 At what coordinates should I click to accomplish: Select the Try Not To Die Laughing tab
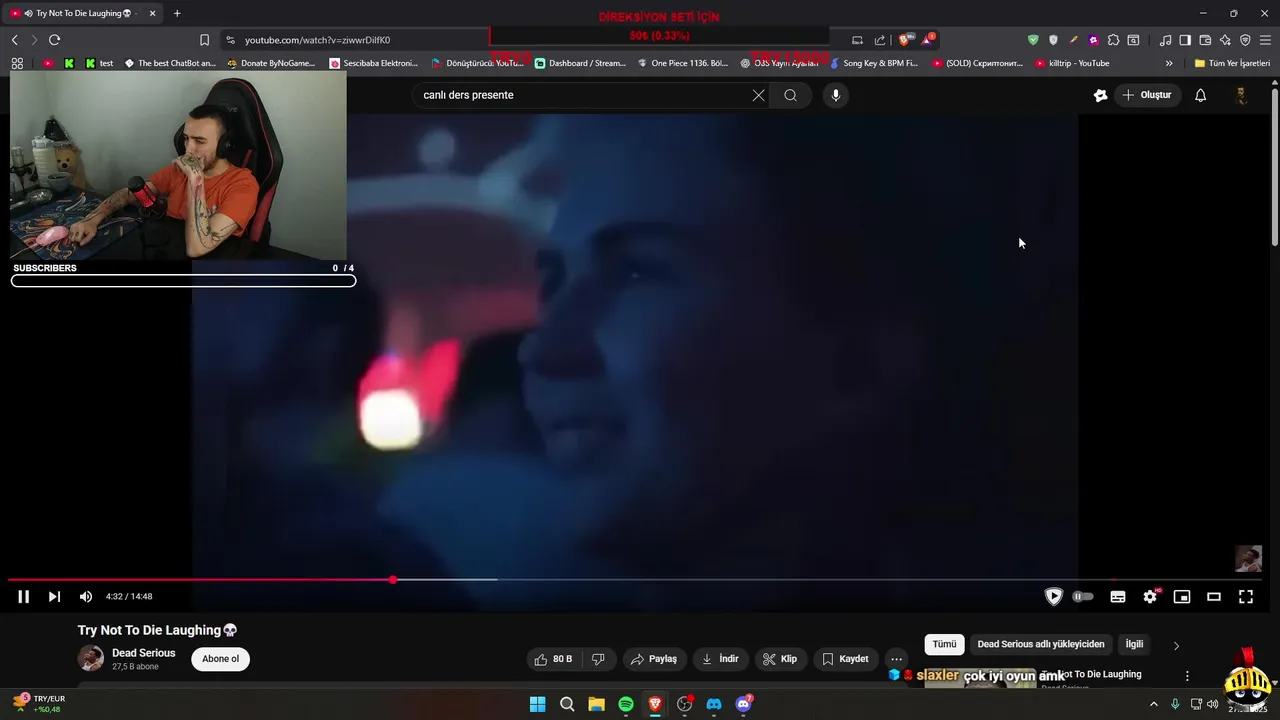tap(84, 13)
